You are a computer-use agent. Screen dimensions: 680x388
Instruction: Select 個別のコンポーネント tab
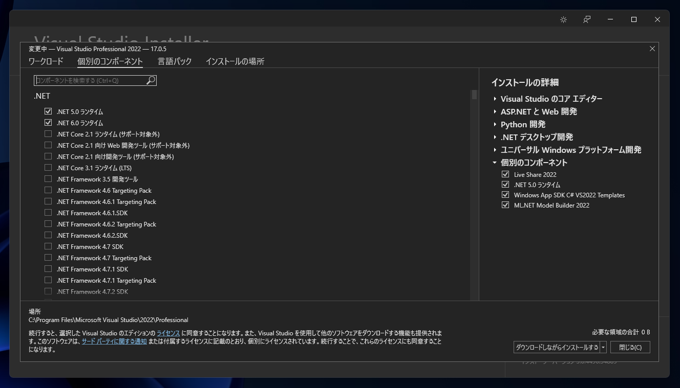110,61
